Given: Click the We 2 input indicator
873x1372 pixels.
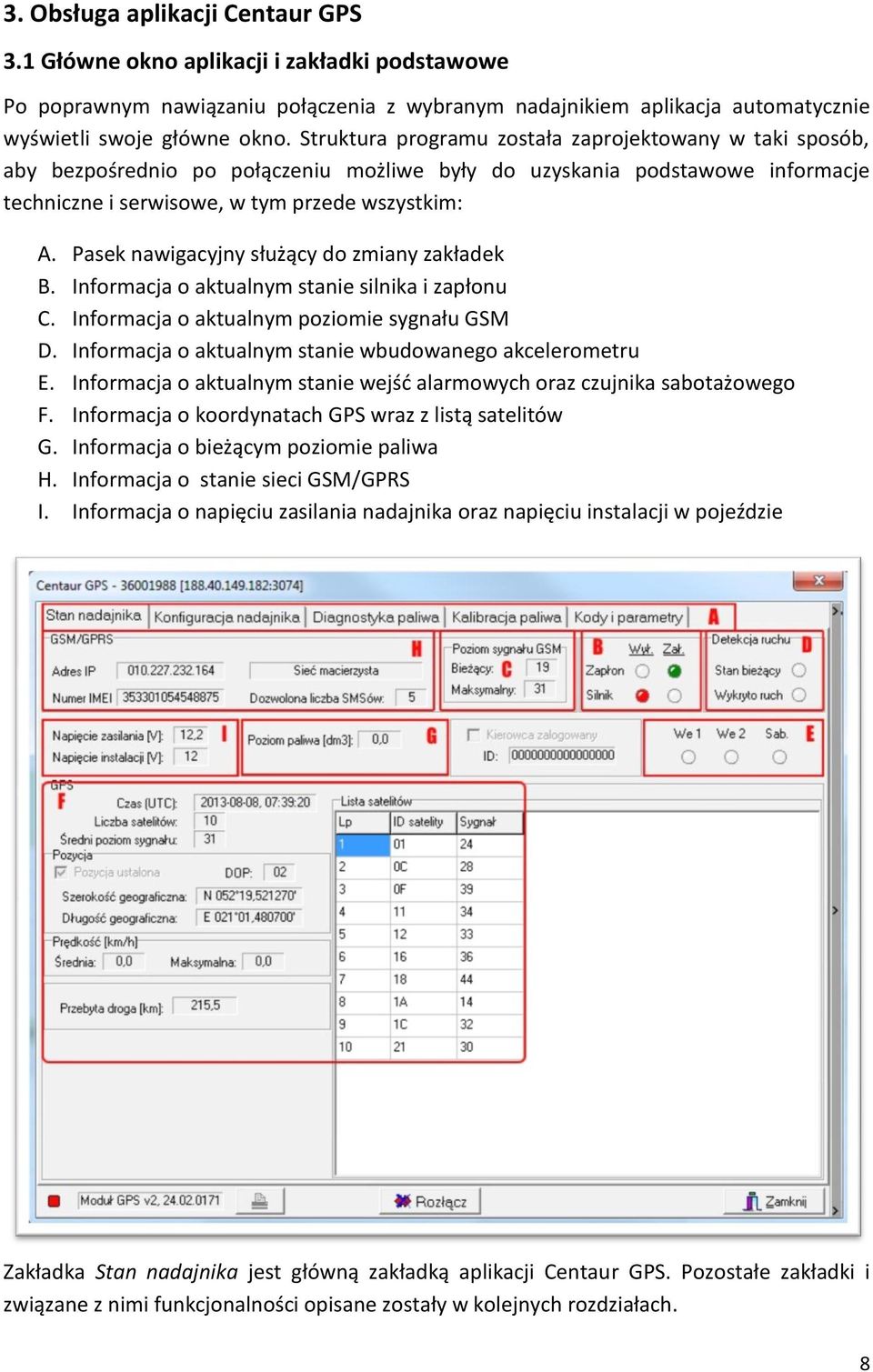Looking at the screenshot, I should [x=731, y=756].
